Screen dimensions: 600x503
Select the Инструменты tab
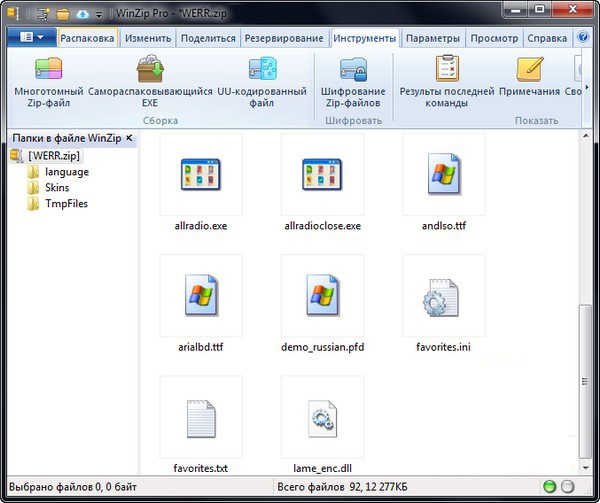365,38
